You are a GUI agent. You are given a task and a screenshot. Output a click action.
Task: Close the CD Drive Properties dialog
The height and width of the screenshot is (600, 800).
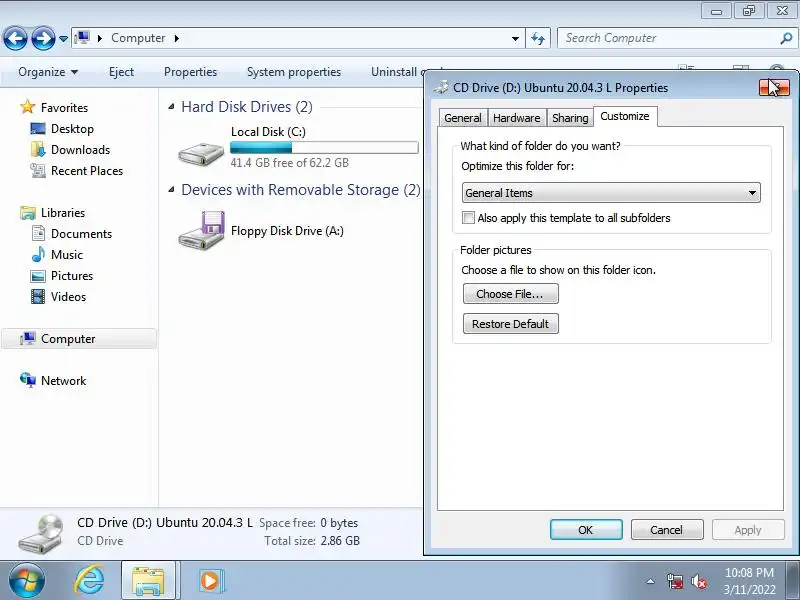pos(774,87)
